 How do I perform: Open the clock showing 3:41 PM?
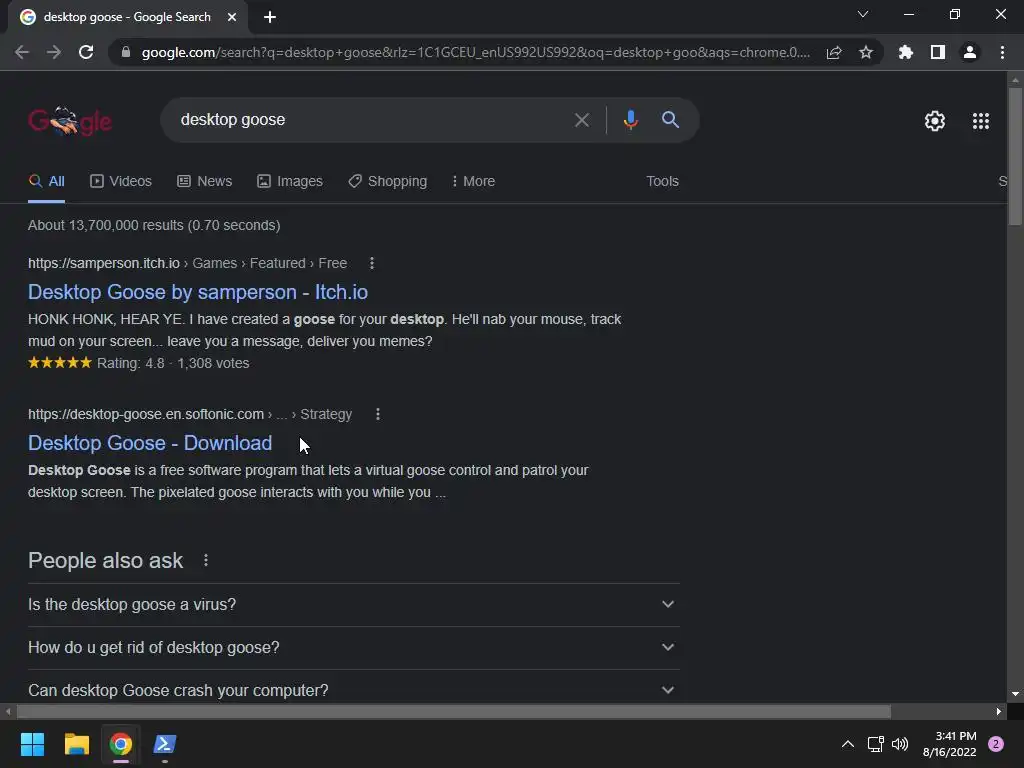[x=949, y=744]
